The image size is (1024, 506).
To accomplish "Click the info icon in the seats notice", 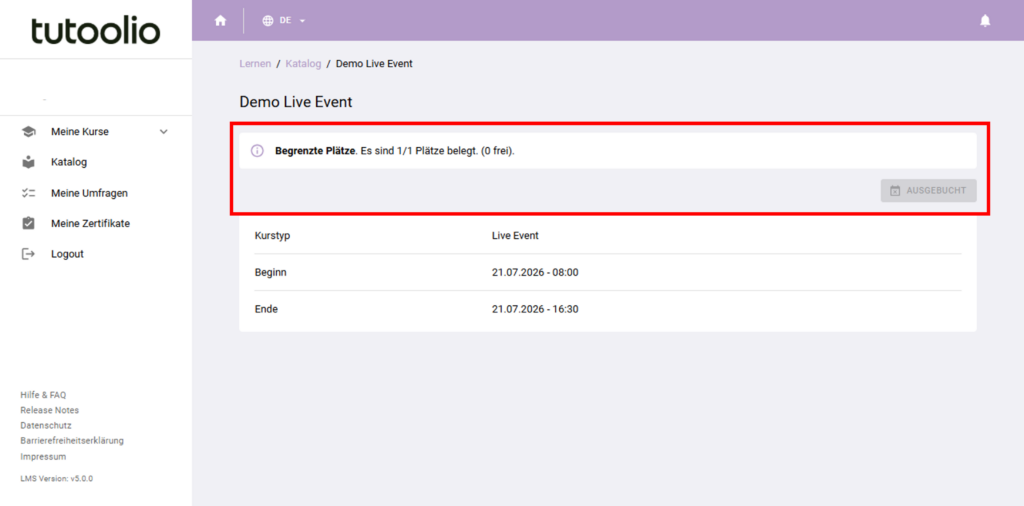I will pos(257,151).
